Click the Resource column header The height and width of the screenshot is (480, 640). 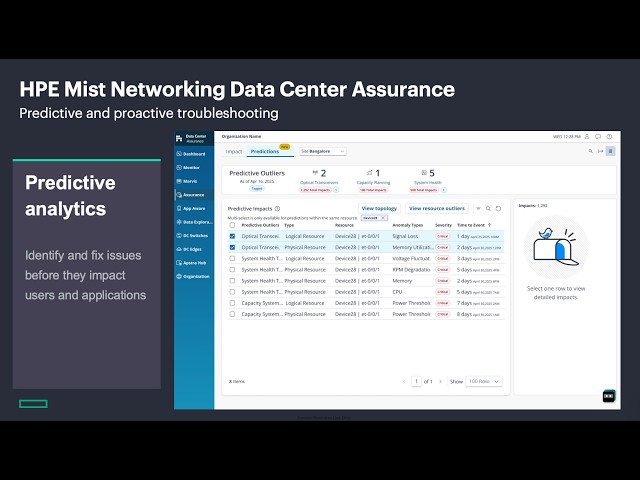(344, 225)
